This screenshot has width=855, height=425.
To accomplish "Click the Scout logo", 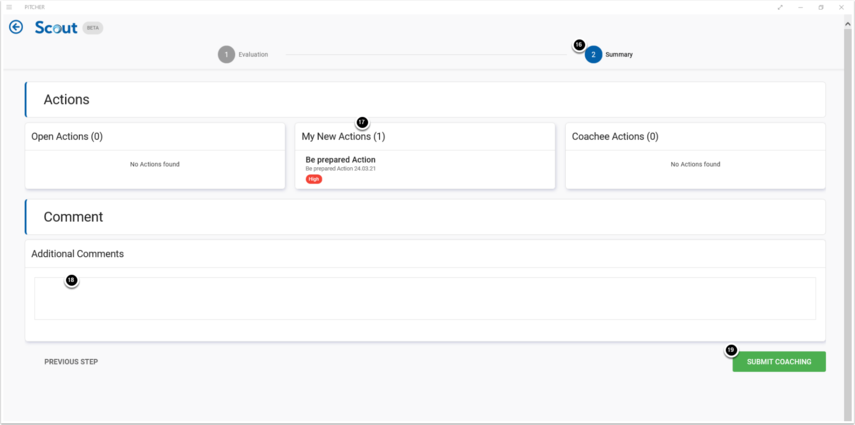I will pyautogui.click(x=55, y=28).
